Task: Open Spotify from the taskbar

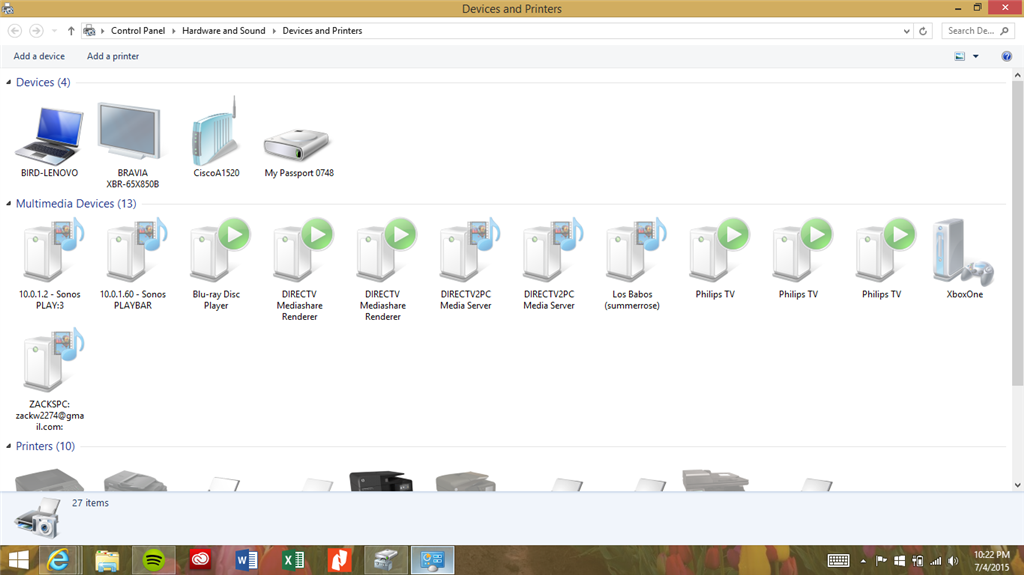Action: click(x=153, y=560)
